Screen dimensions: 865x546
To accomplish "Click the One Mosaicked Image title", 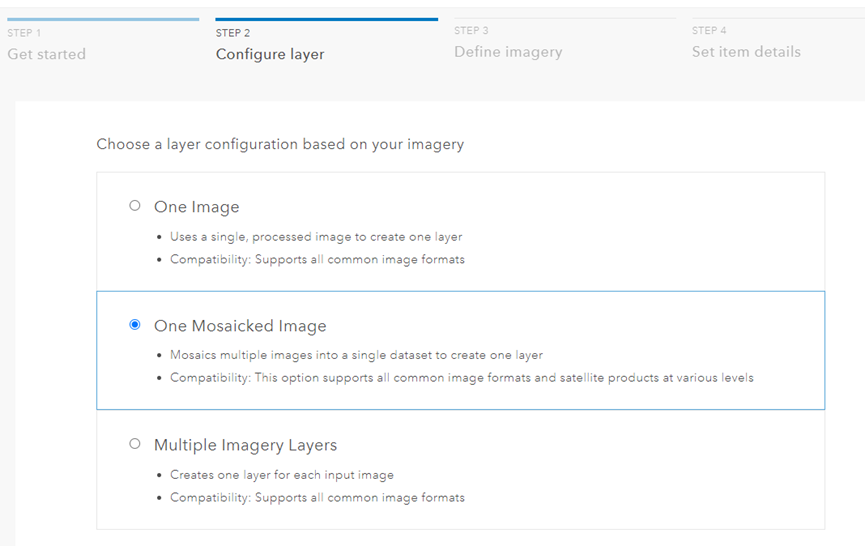I will [240, 326].
